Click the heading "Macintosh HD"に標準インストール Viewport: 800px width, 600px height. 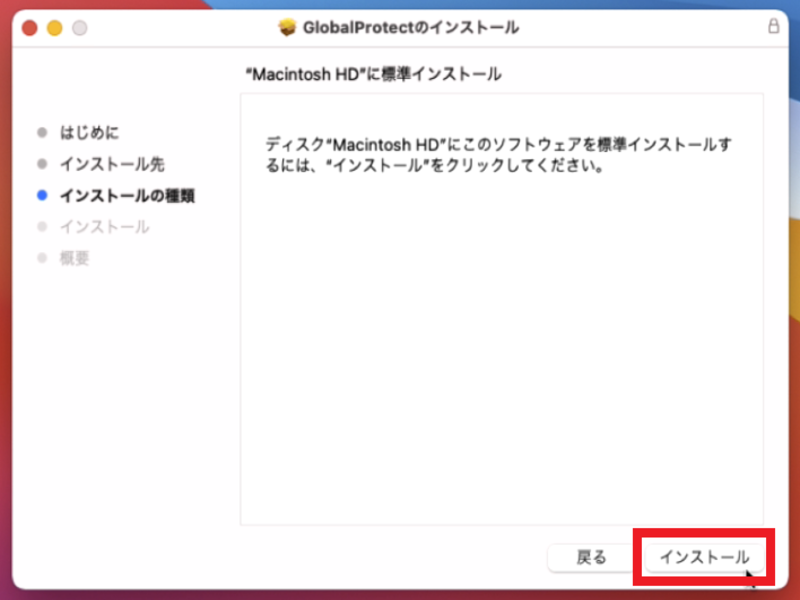click(x=373, y=74)
